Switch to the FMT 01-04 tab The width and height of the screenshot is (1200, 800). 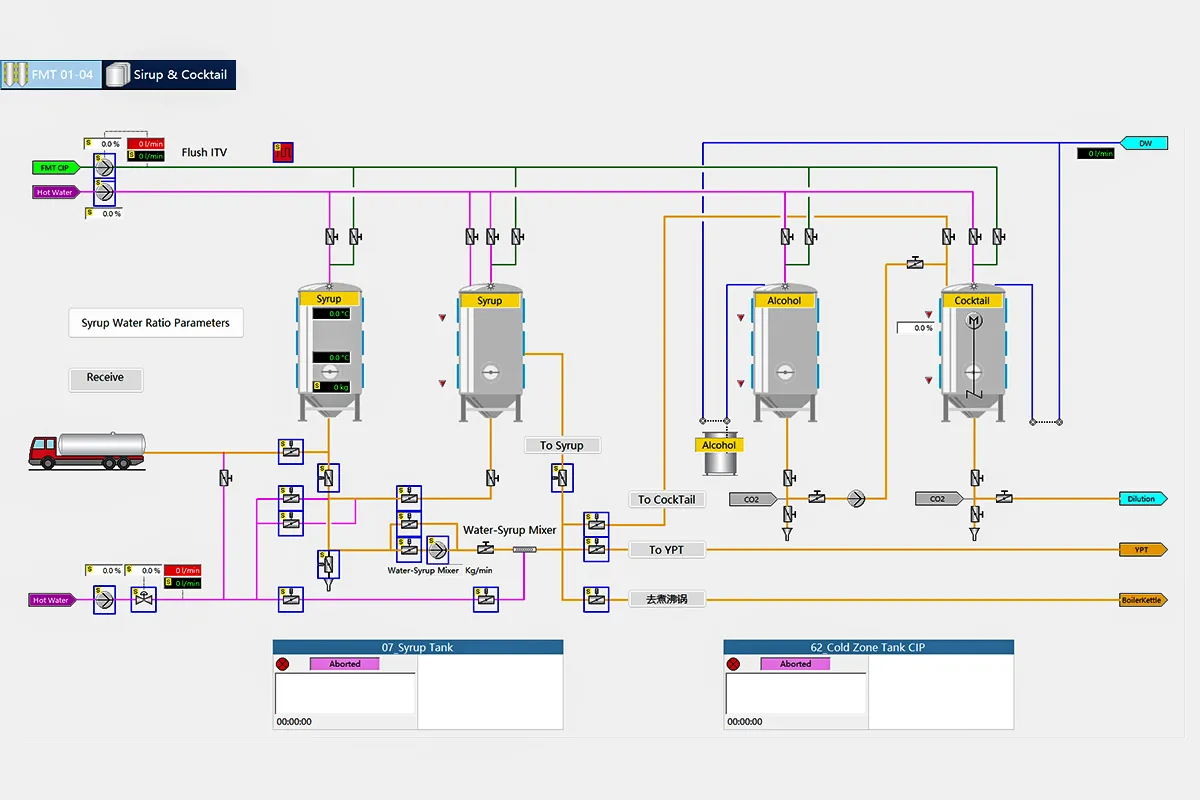point(51,74)
